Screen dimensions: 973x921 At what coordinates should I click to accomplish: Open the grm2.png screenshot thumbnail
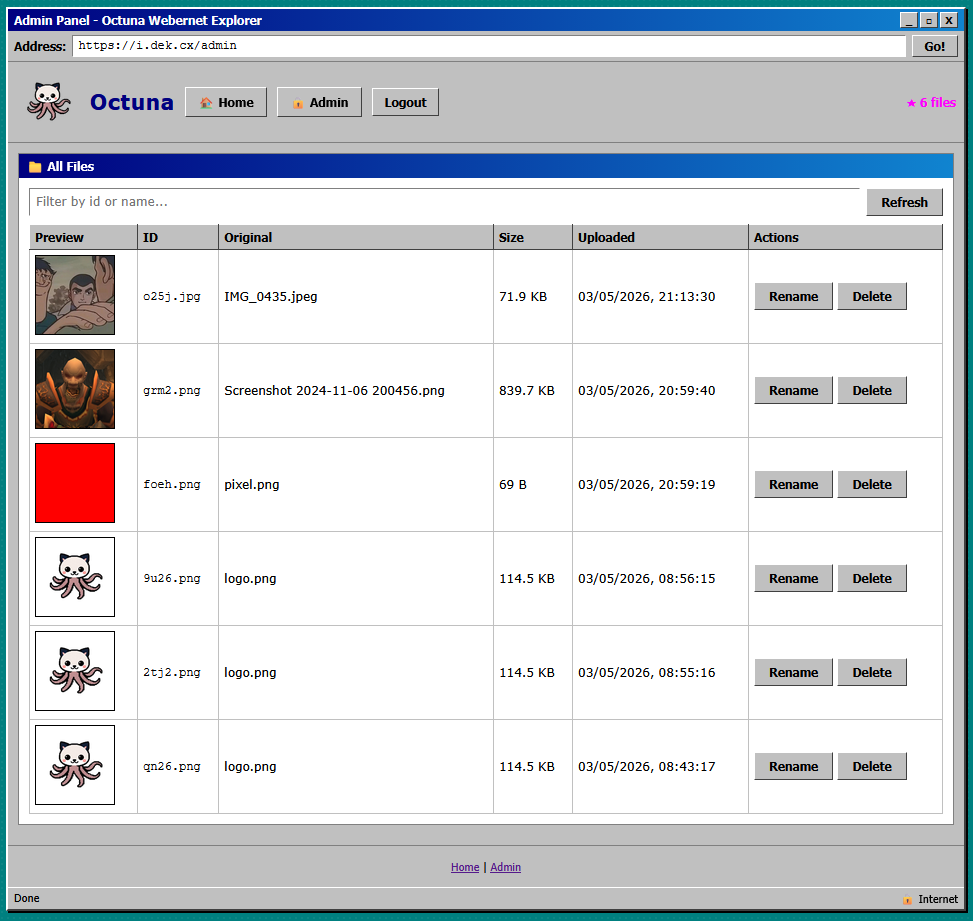pos(75,389)
